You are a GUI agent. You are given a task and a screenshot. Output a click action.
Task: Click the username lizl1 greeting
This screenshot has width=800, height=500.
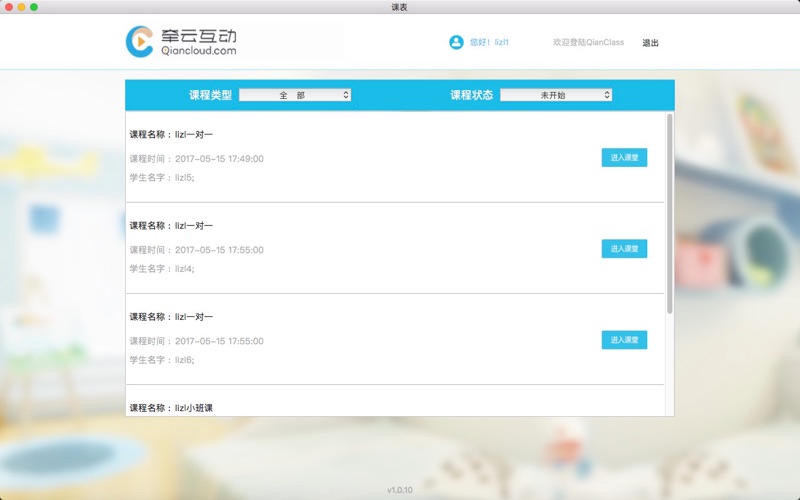tap(489, 42)
